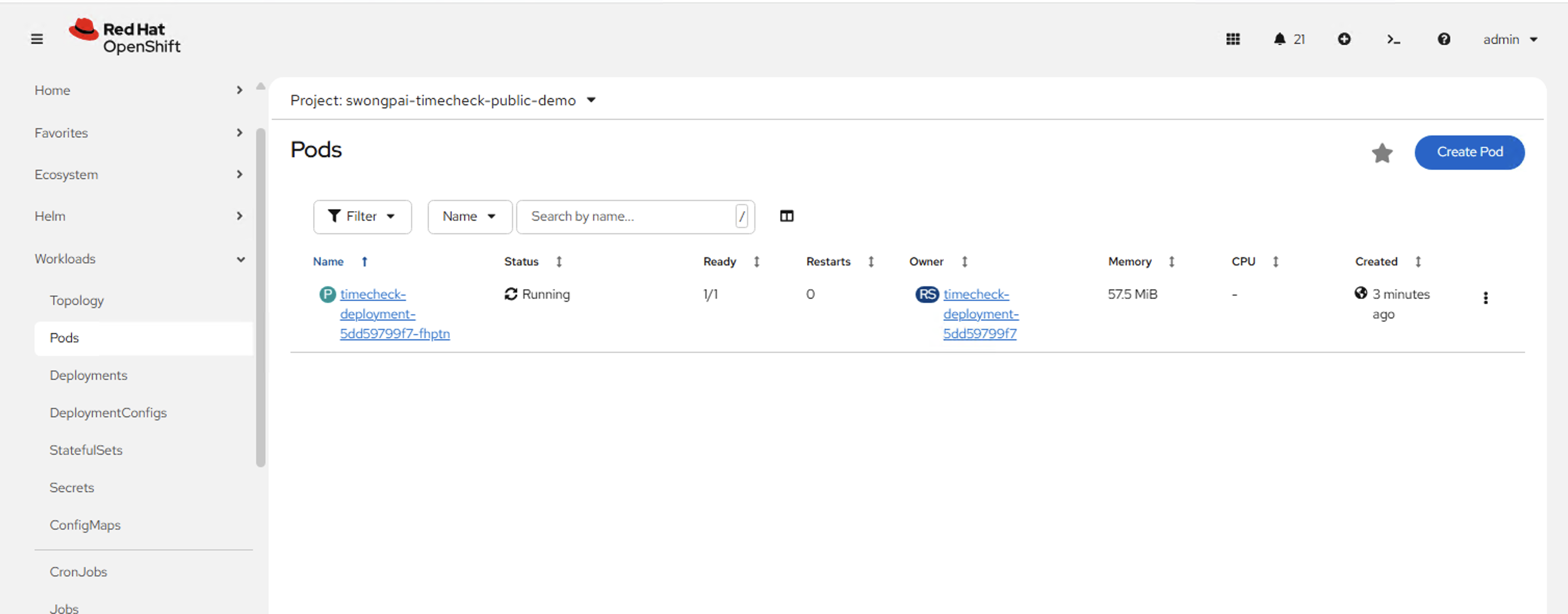Viewport: 1568px width, 614px height.
Task: Click the Create Pod button
Action: tap(1469, 152)
